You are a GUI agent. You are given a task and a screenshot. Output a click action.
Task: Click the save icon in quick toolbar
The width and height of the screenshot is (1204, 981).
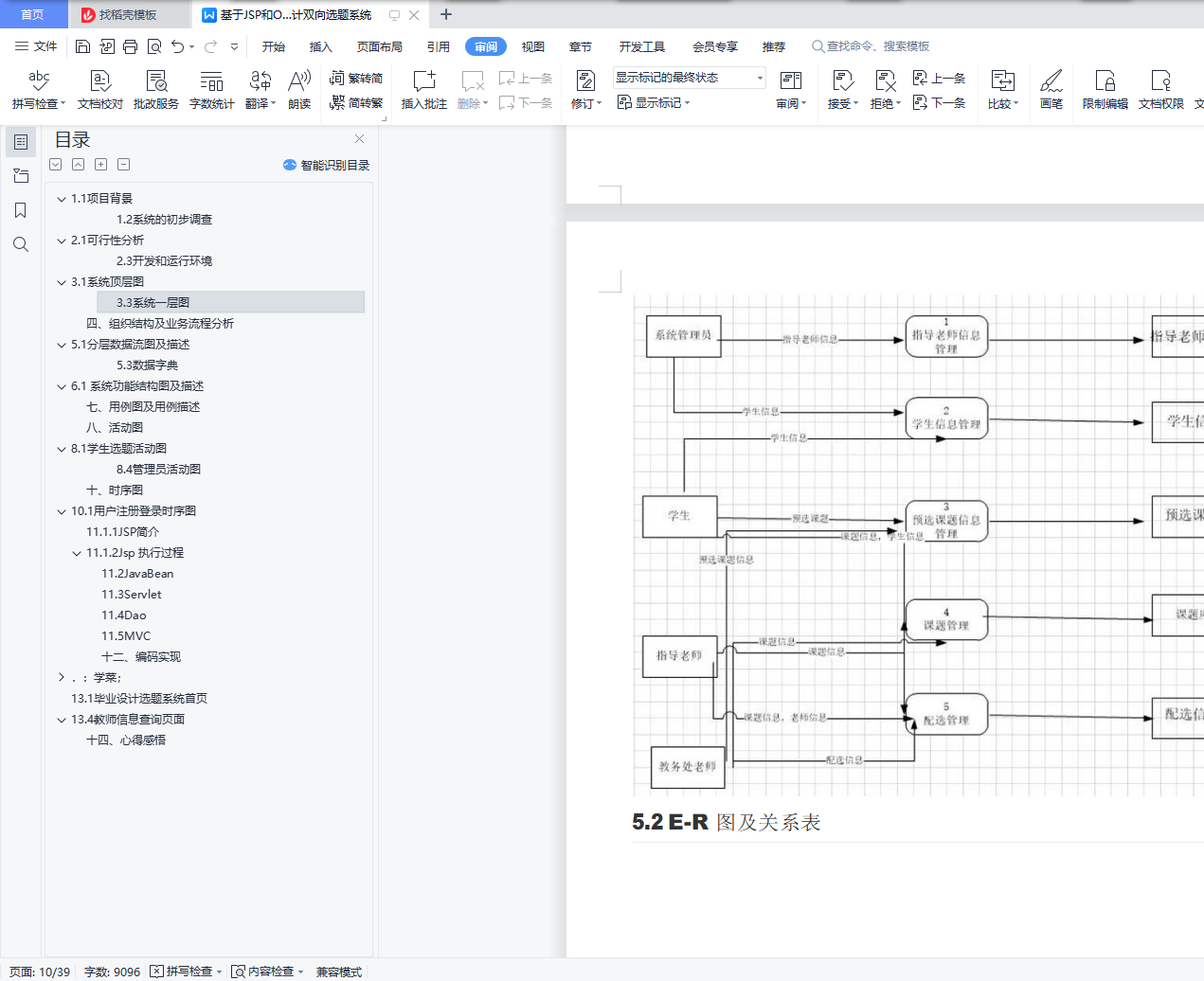pyautogui.click(x=82, y=46)
